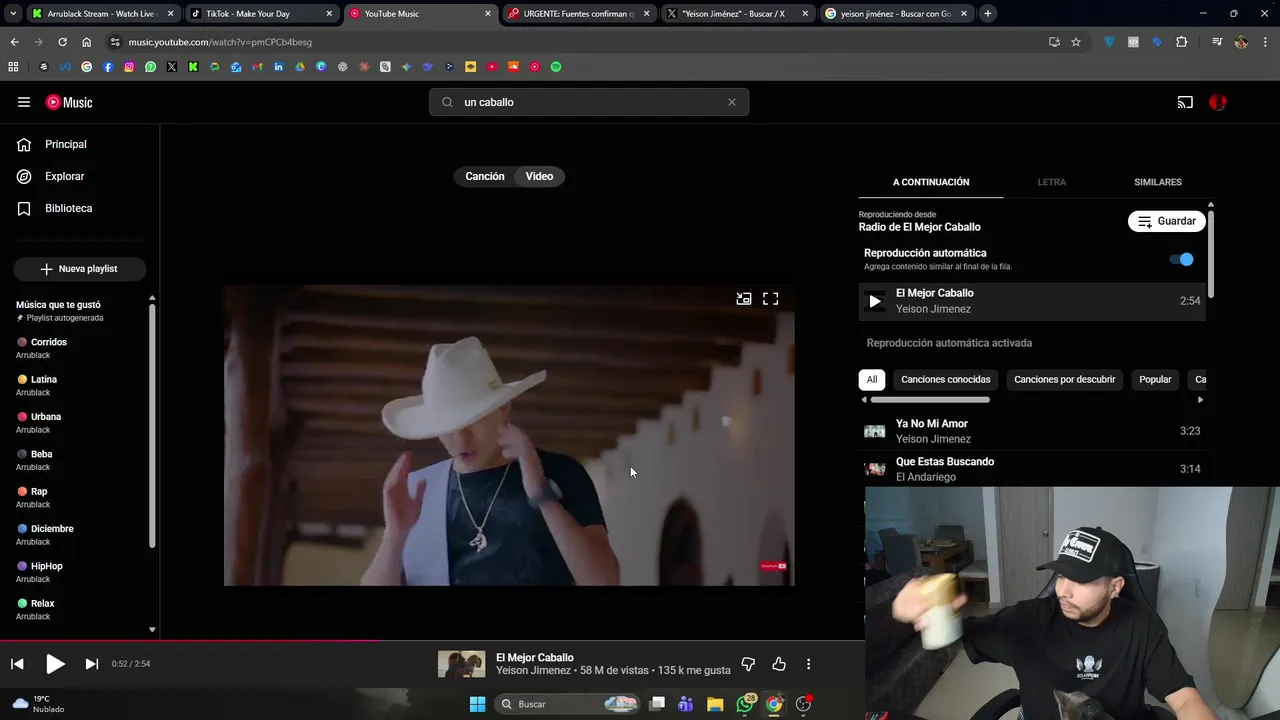This screenshot has width=1280, height=720.
Task: Select Canciones por descubrir filter chip
Action: tap(1064, 379)
